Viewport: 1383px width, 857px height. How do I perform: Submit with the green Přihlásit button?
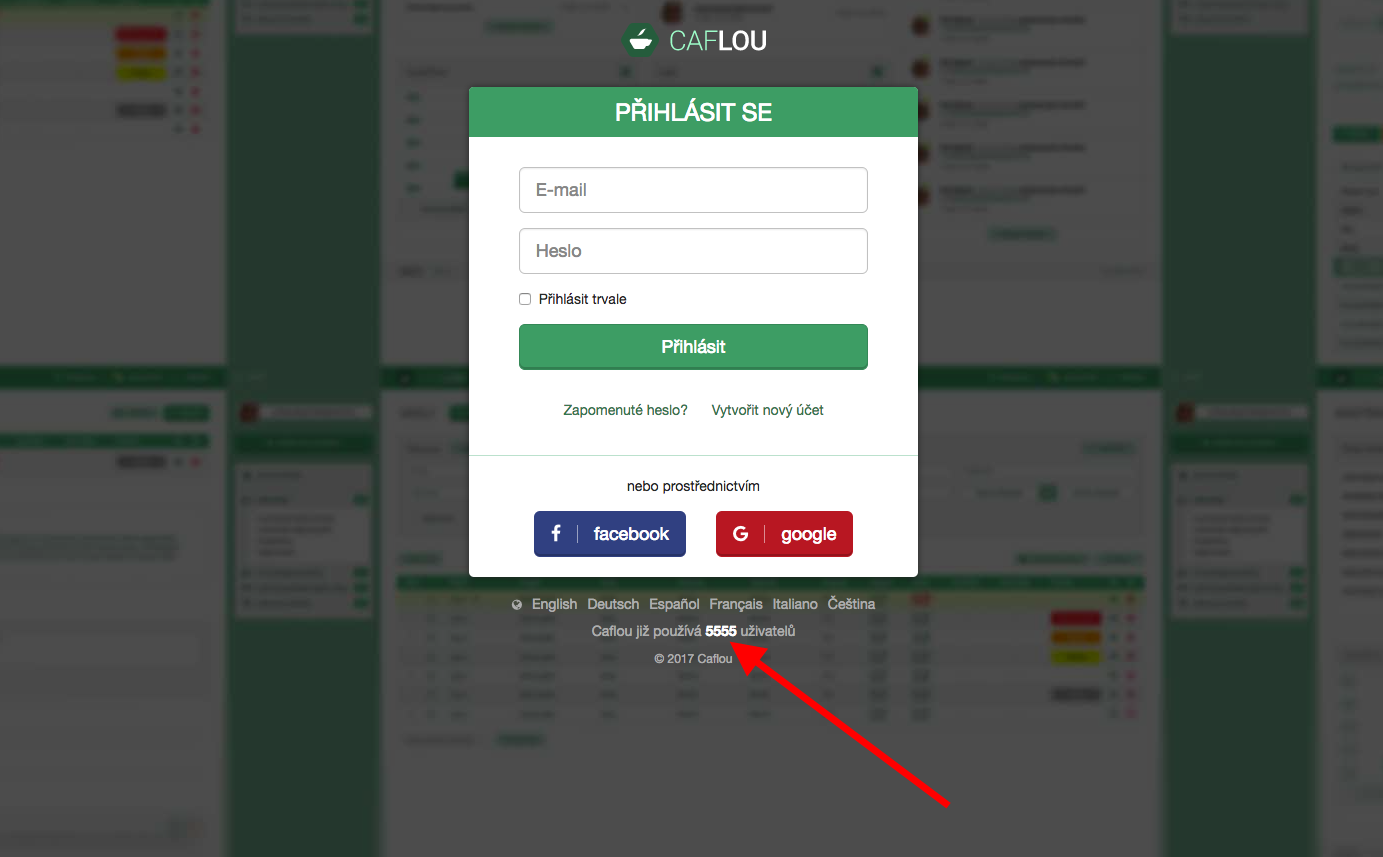693,347
